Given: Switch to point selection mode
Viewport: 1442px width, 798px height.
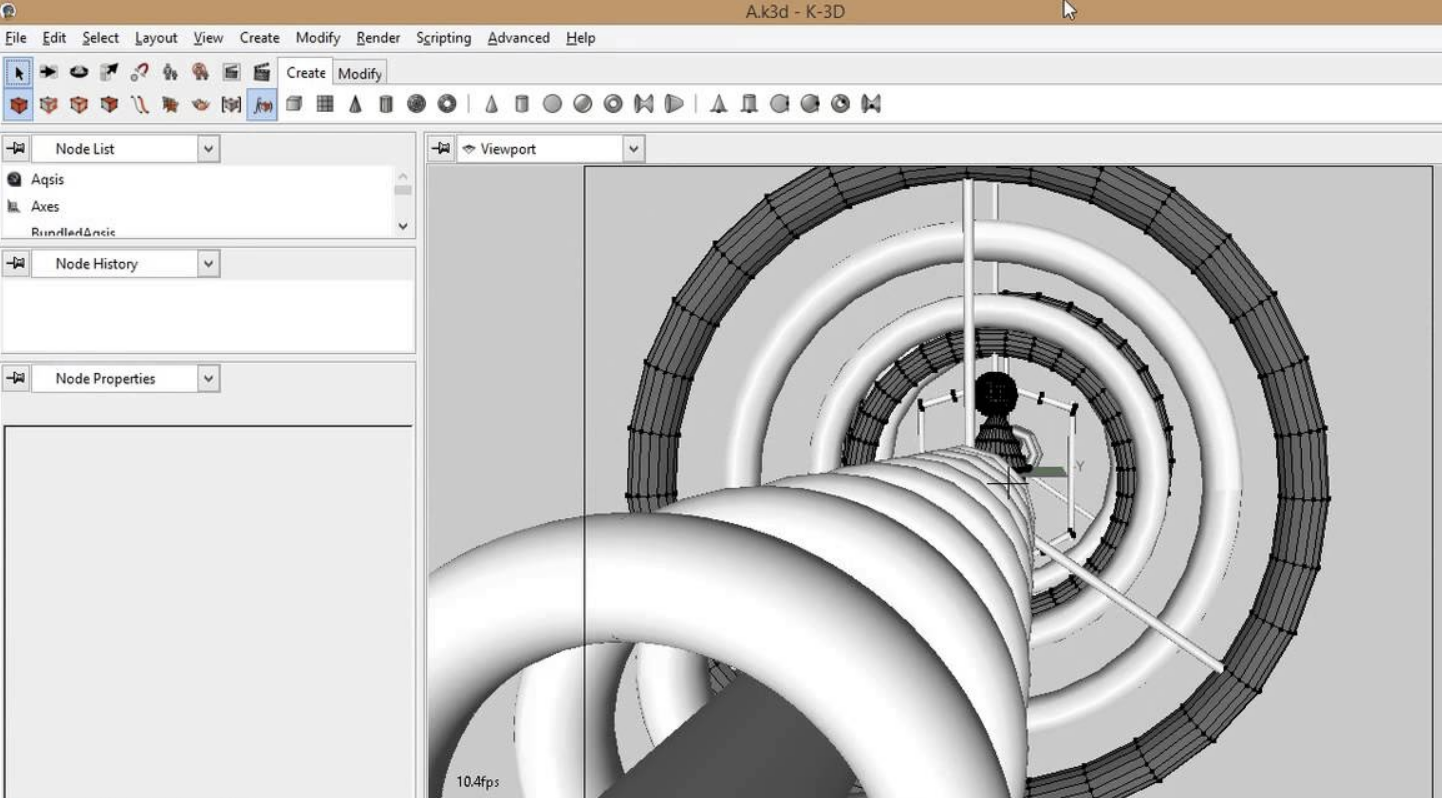Looking at the screenshot, I should coord(48,104).
